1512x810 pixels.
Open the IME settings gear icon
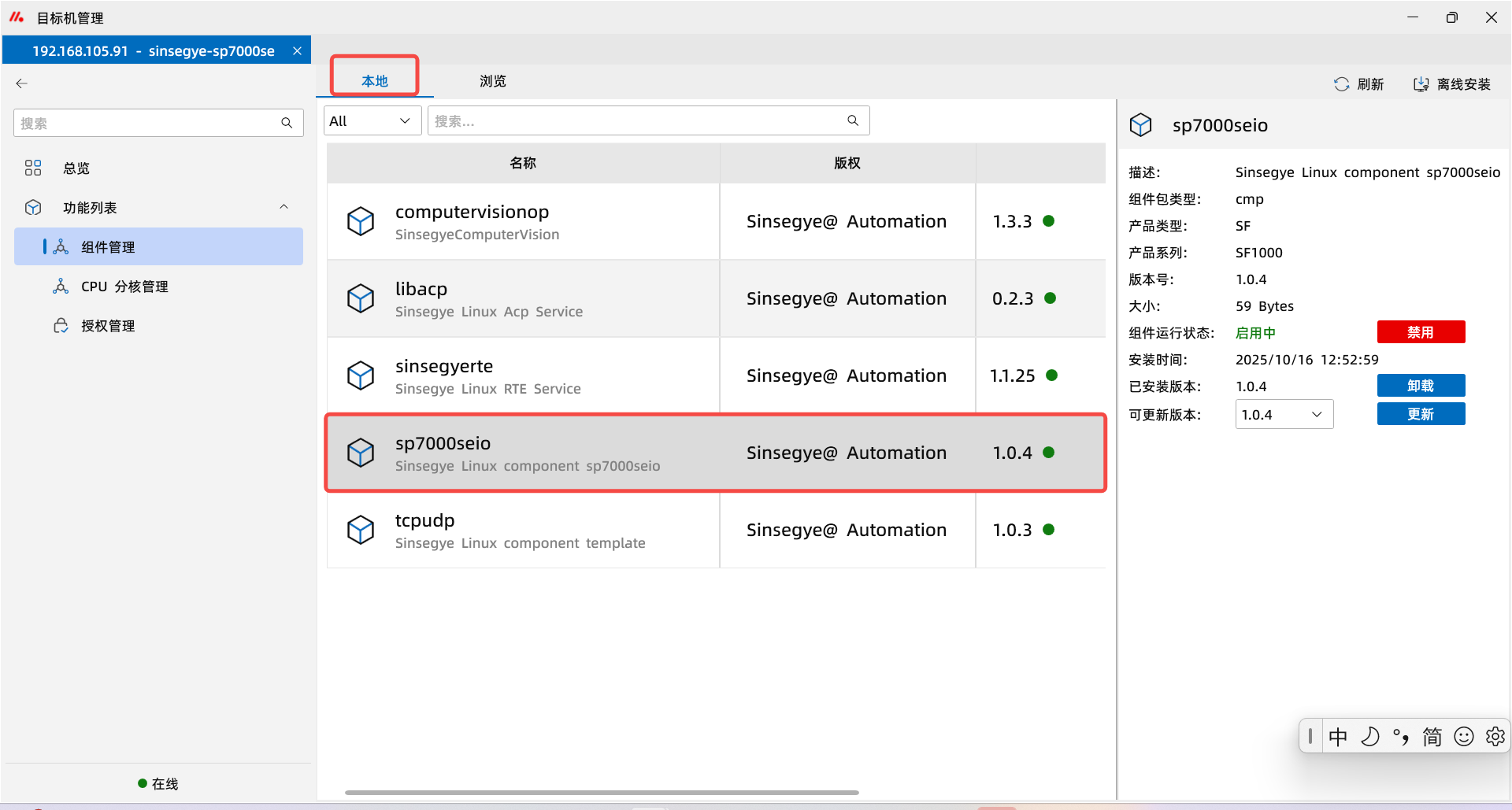click(1495, 736)
